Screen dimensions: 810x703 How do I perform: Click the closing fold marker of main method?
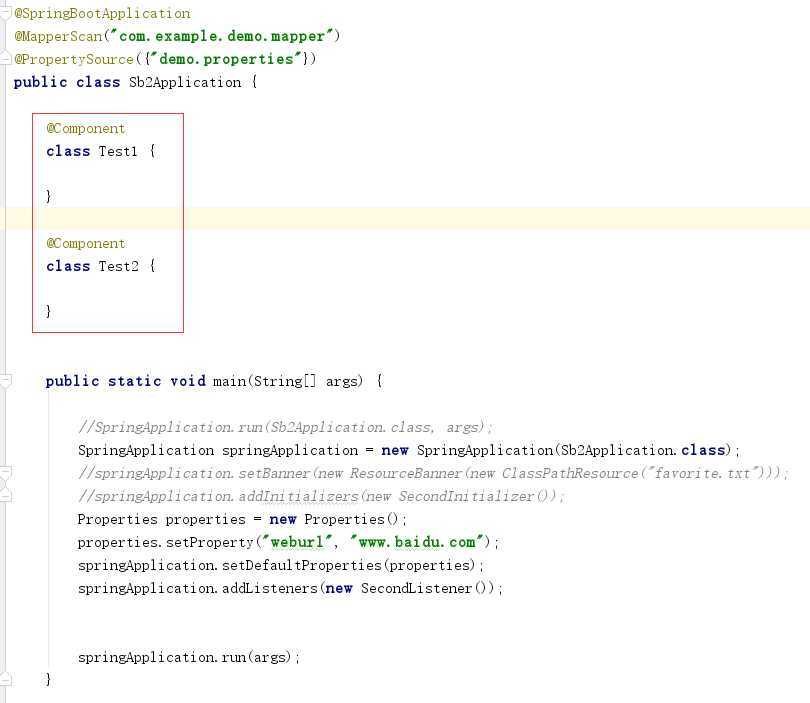[5, 679]
